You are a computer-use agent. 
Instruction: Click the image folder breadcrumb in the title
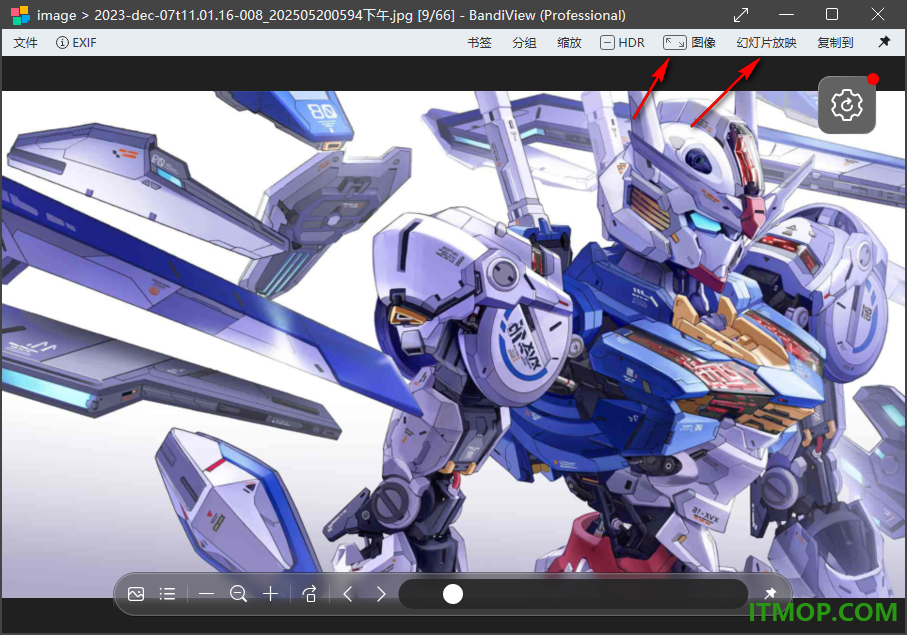coord(56,15)
